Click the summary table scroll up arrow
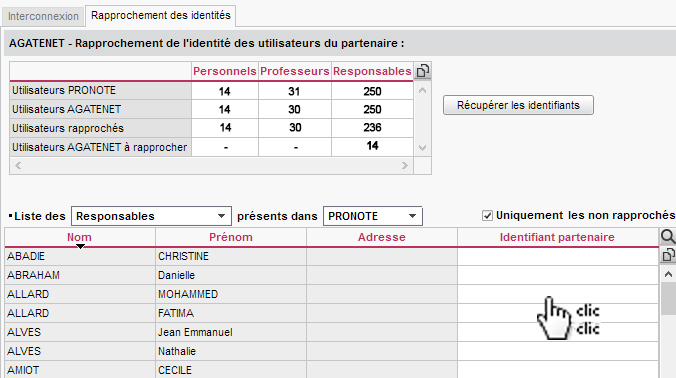Screen dimensions: 676x378 coord(422,90)
